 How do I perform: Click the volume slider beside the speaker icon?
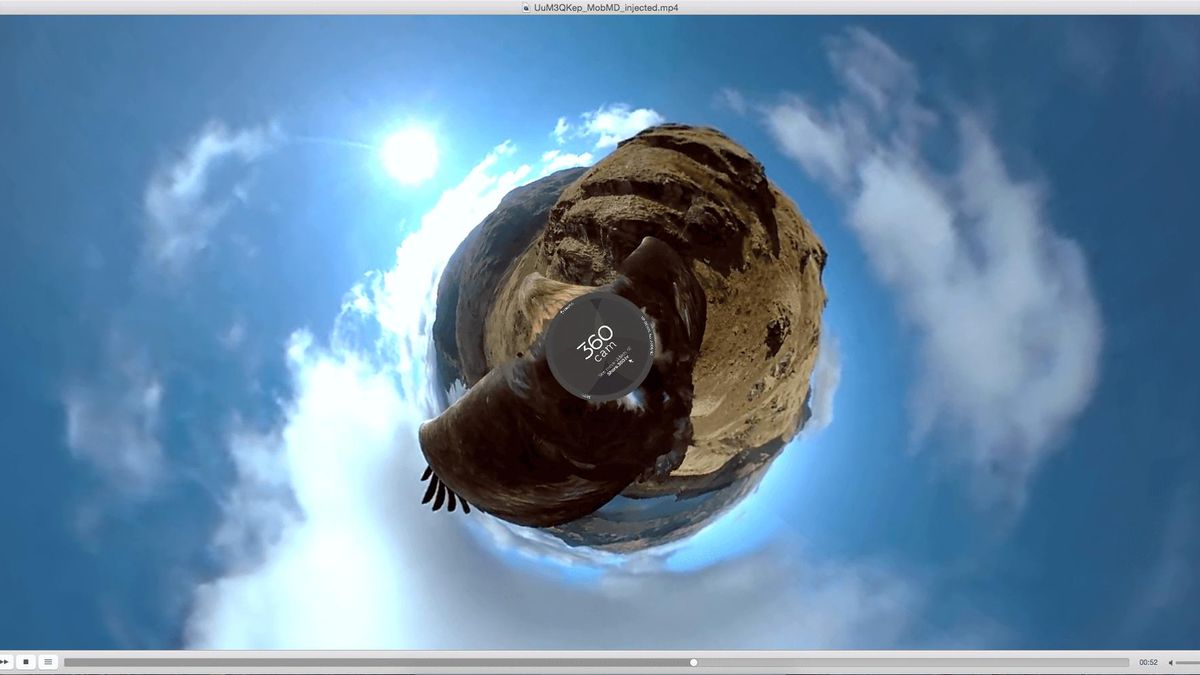click(1188, 662)
